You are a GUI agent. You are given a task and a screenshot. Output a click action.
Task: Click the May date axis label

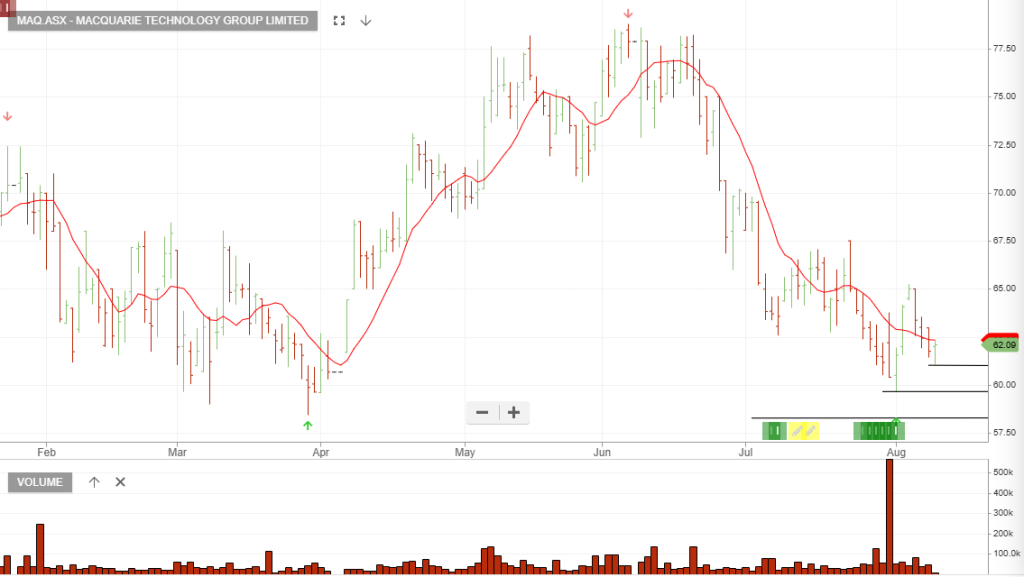[x=465, y=452]
